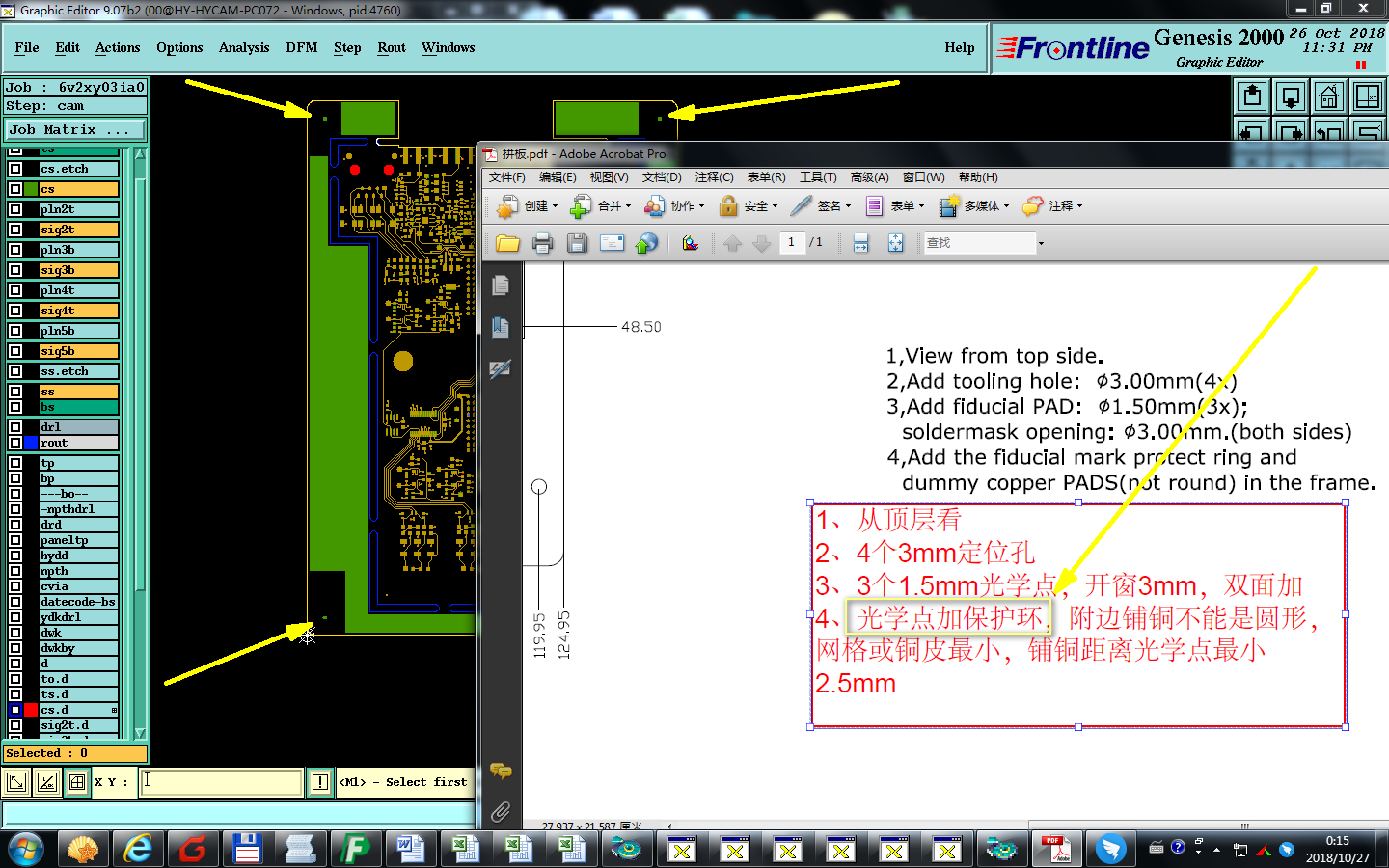Open the Word document in taskbar

(411, 849)
